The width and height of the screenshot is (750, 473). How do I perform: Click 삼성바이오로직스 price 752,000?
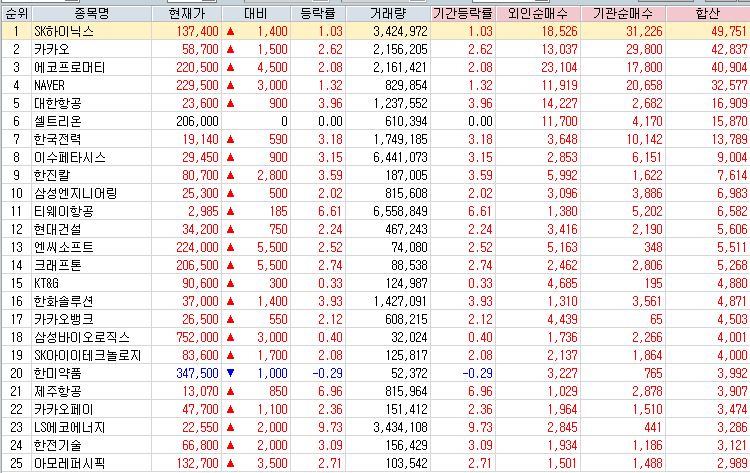198,337
